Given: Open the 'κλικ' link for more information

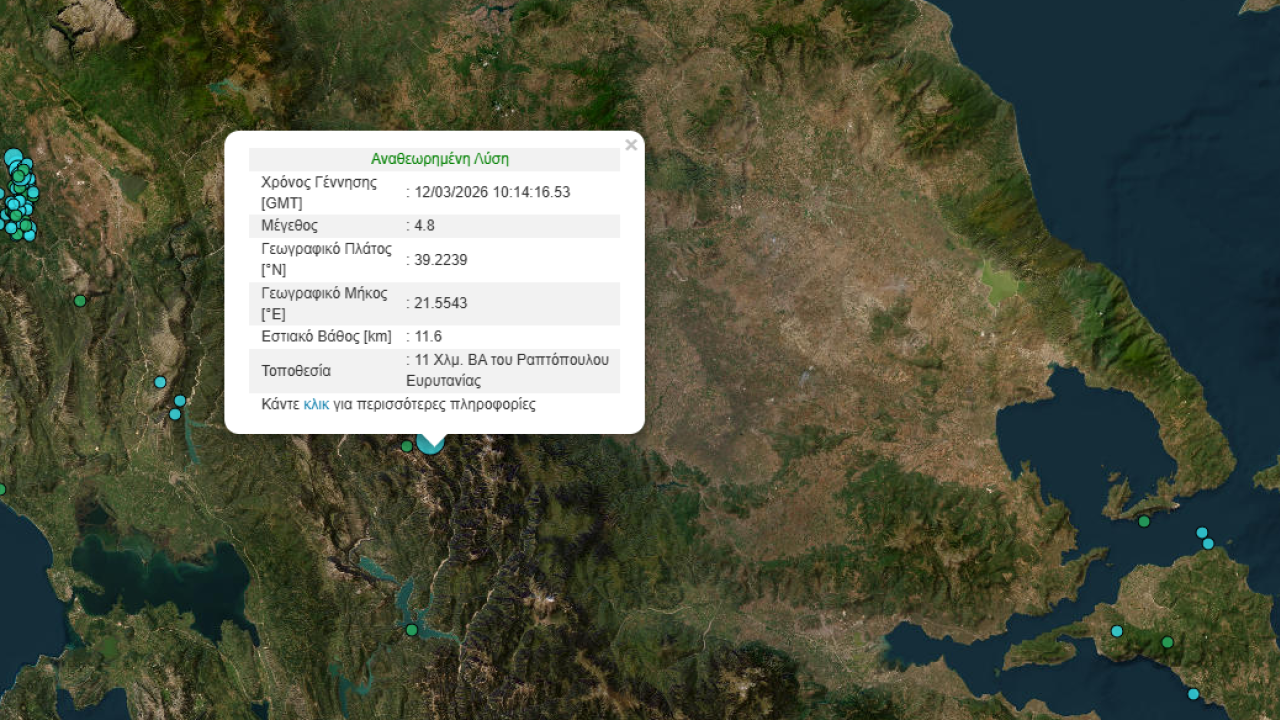Looking at the screenshot, I should coord(316,405).
